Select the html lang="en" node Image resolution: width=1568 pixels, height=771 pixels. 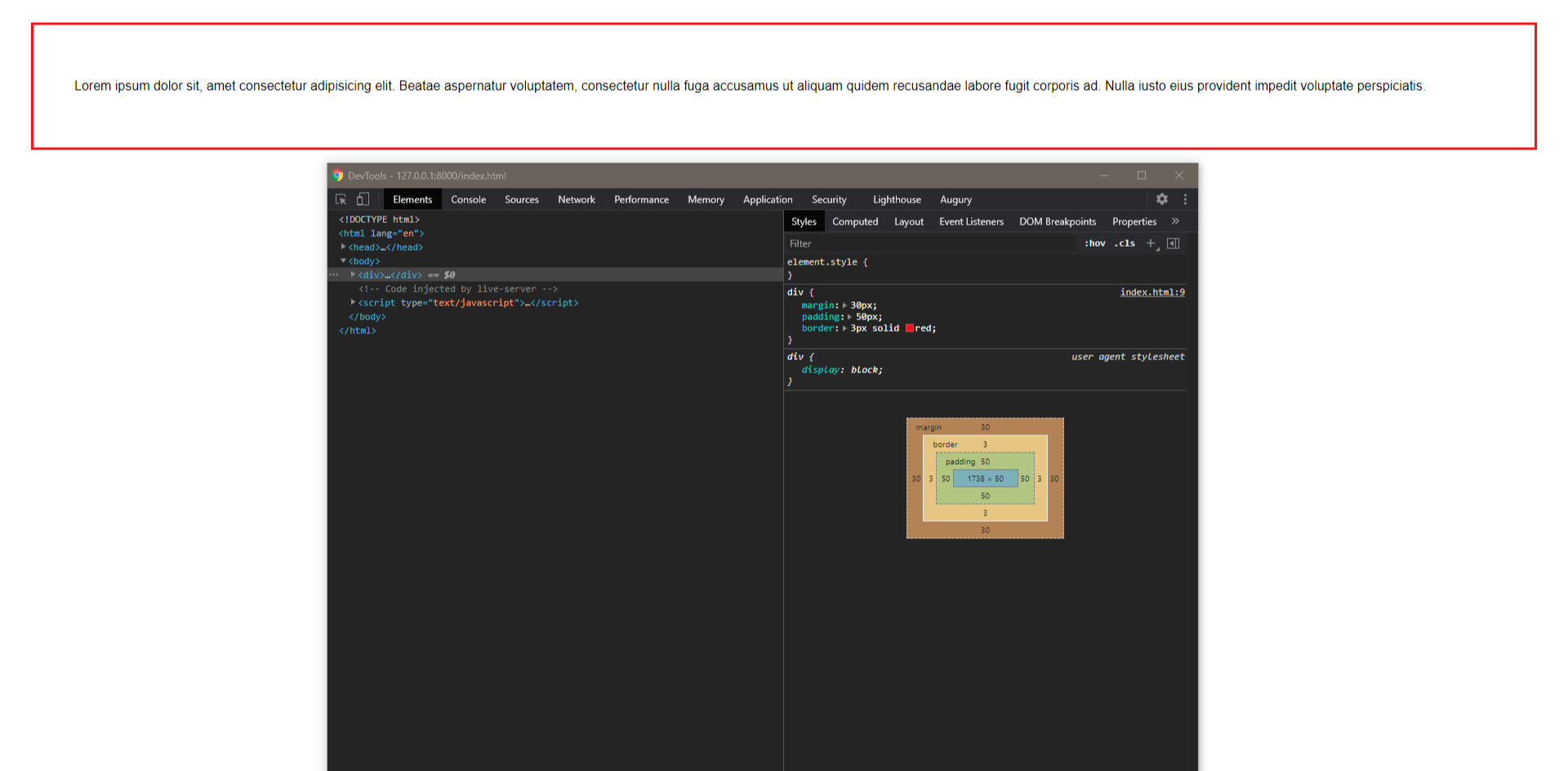381,234
